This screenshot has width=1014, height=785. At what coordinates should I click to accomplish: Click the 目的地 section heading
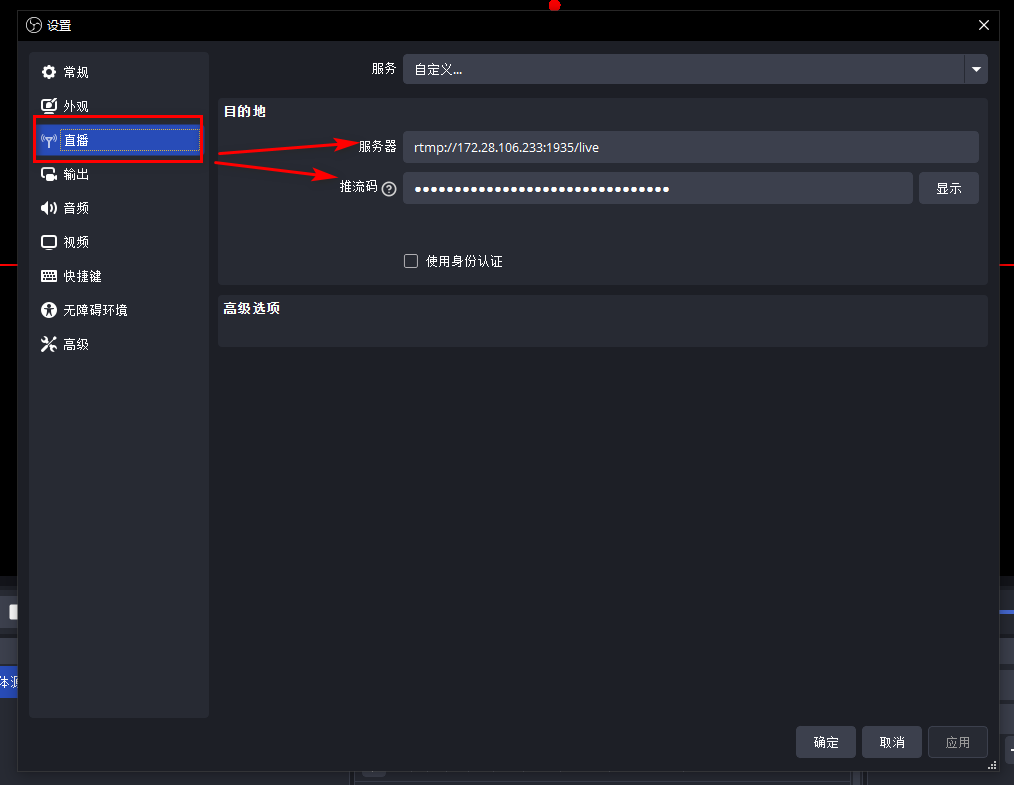pyautogui.click(x=244, y=111)
